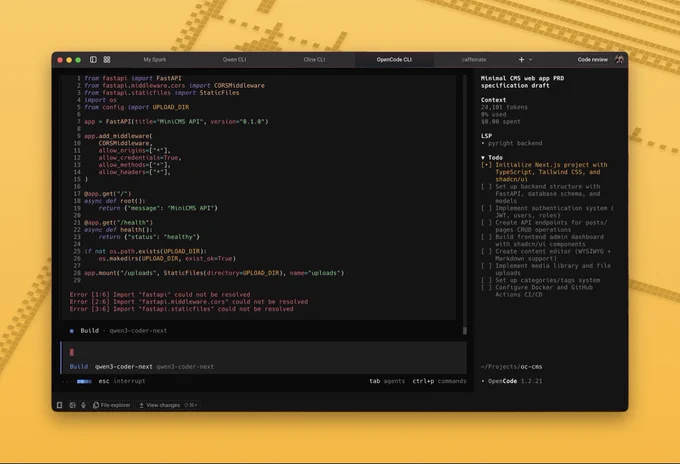The image size is (680, 464).
Task: Click the View changes button
Action: 168,405
